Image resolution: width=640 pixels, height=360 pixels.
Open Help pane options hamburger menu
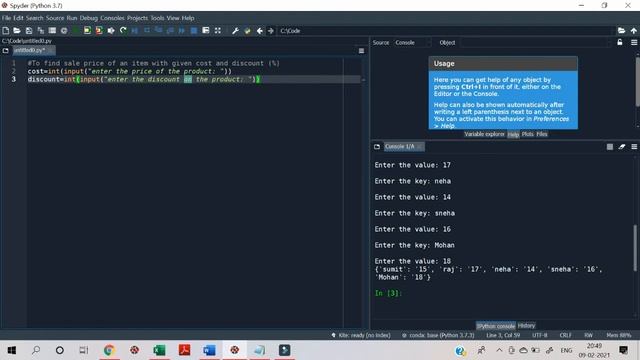pos(634,42)
